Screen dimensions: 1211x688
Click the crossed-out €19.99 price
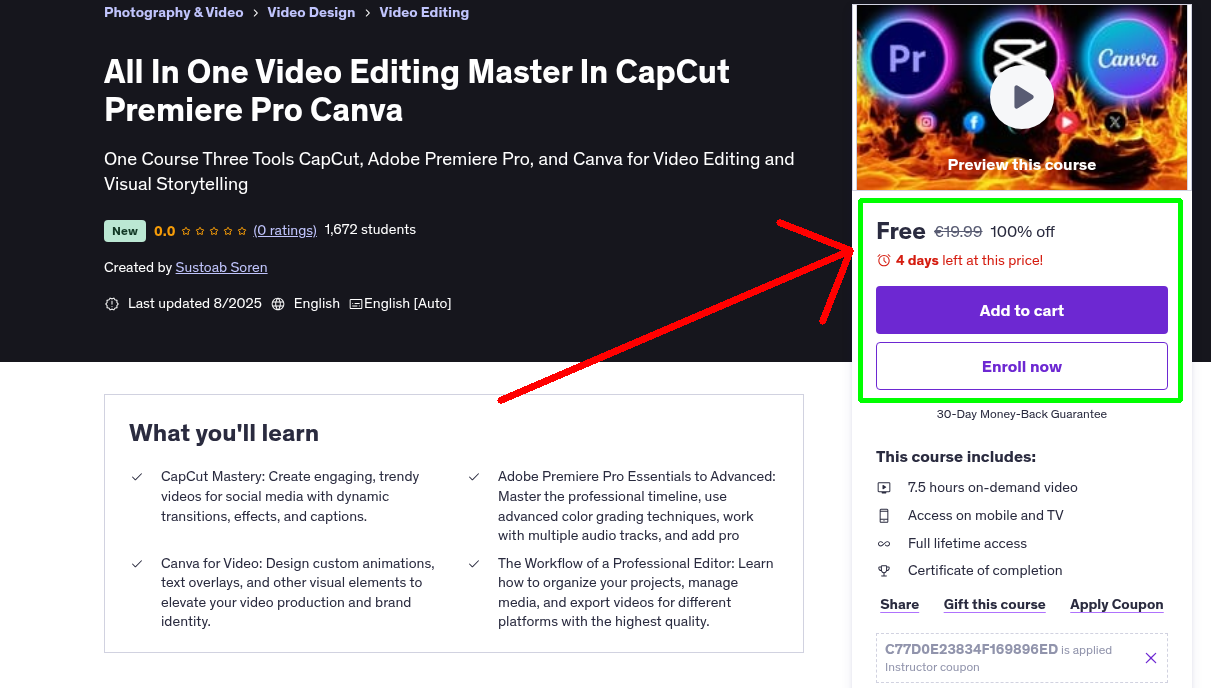point(958,232)
